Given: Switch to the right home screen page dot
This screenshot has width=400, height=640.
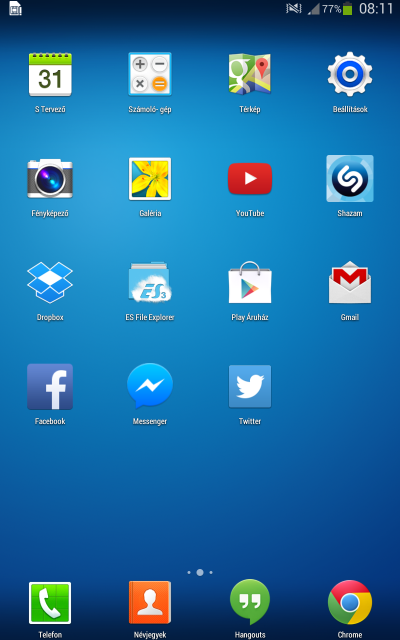Looking at the screenshot, I should 211,573.
